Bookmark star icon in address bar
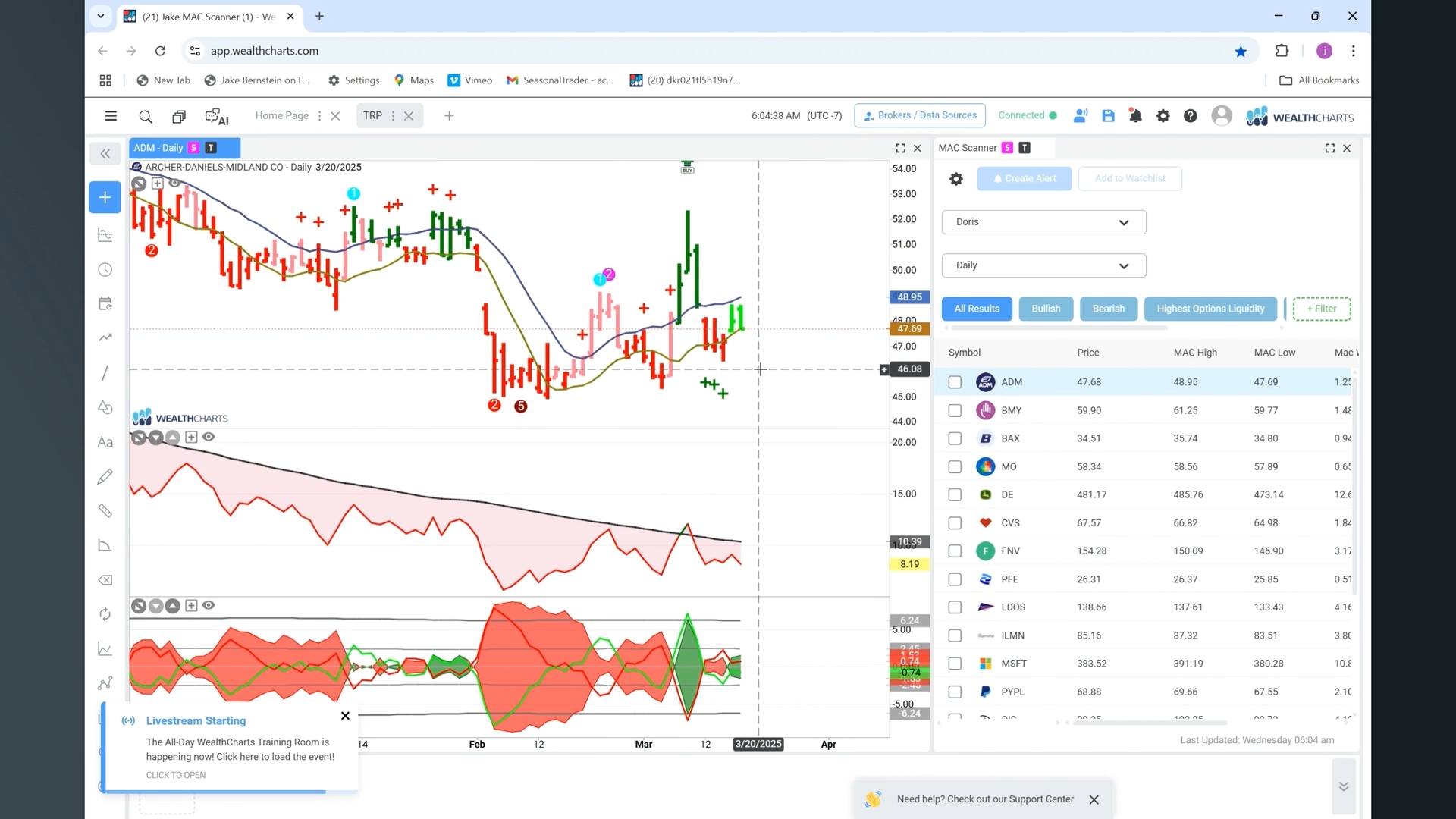The width and height of the screenshot is (1456, 819). pos(1241,52)
